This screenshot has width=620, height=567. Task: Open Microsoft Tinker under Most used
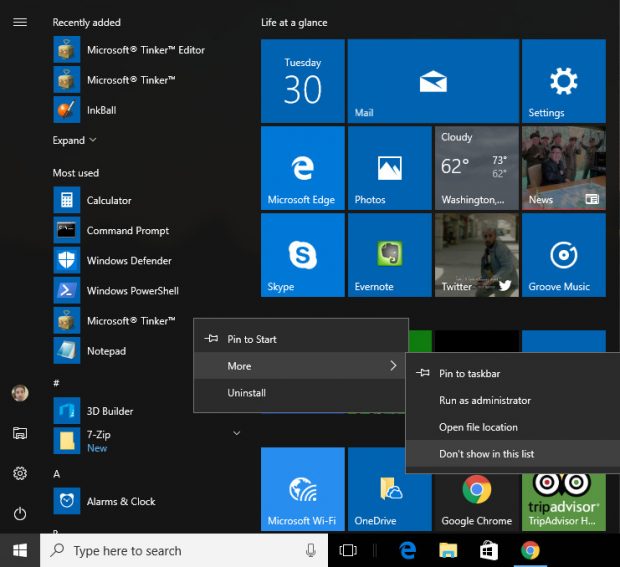pyautogui.click(x=115, y=320)
